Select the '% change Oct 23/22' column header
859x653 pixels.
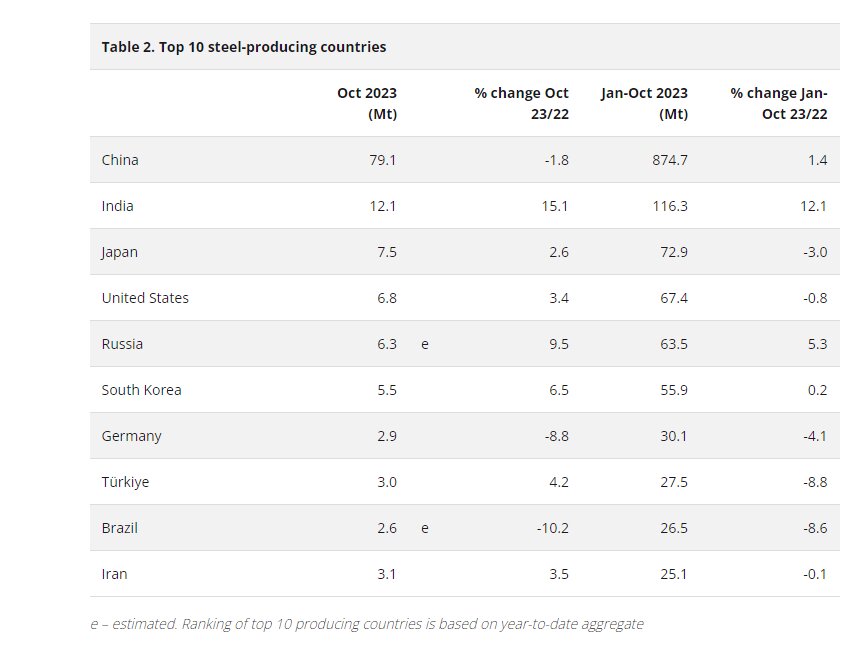coord(522,103)
